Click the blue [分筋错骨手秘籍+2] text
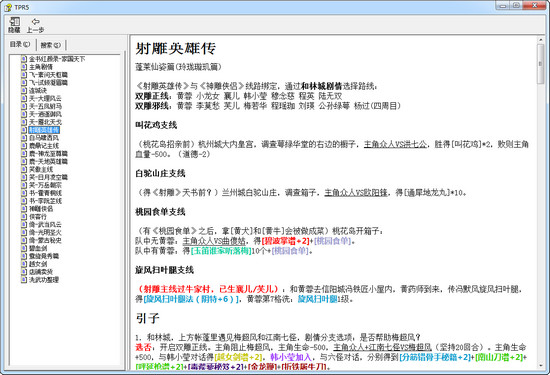 [435, 357]
